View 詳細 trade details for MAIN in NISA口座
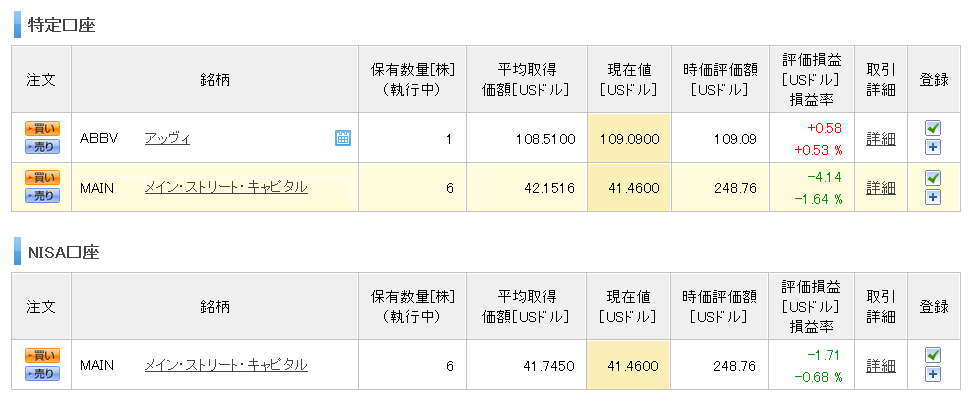Screen dimensions: 974x405 (881, 365)
